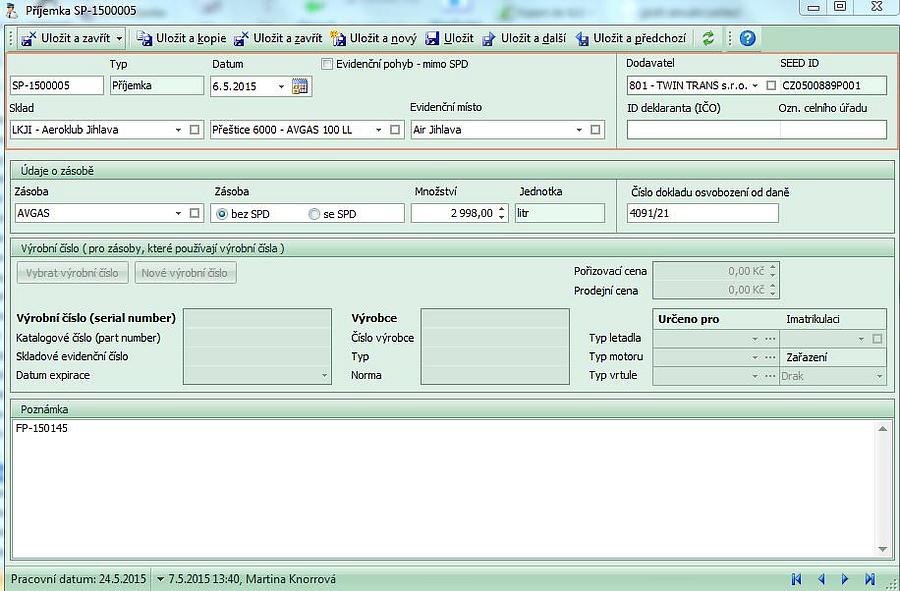900x591 pixels.
Task: Open the Evidenční místo Air Jihlava dropdown
Action: click(579, 130)
